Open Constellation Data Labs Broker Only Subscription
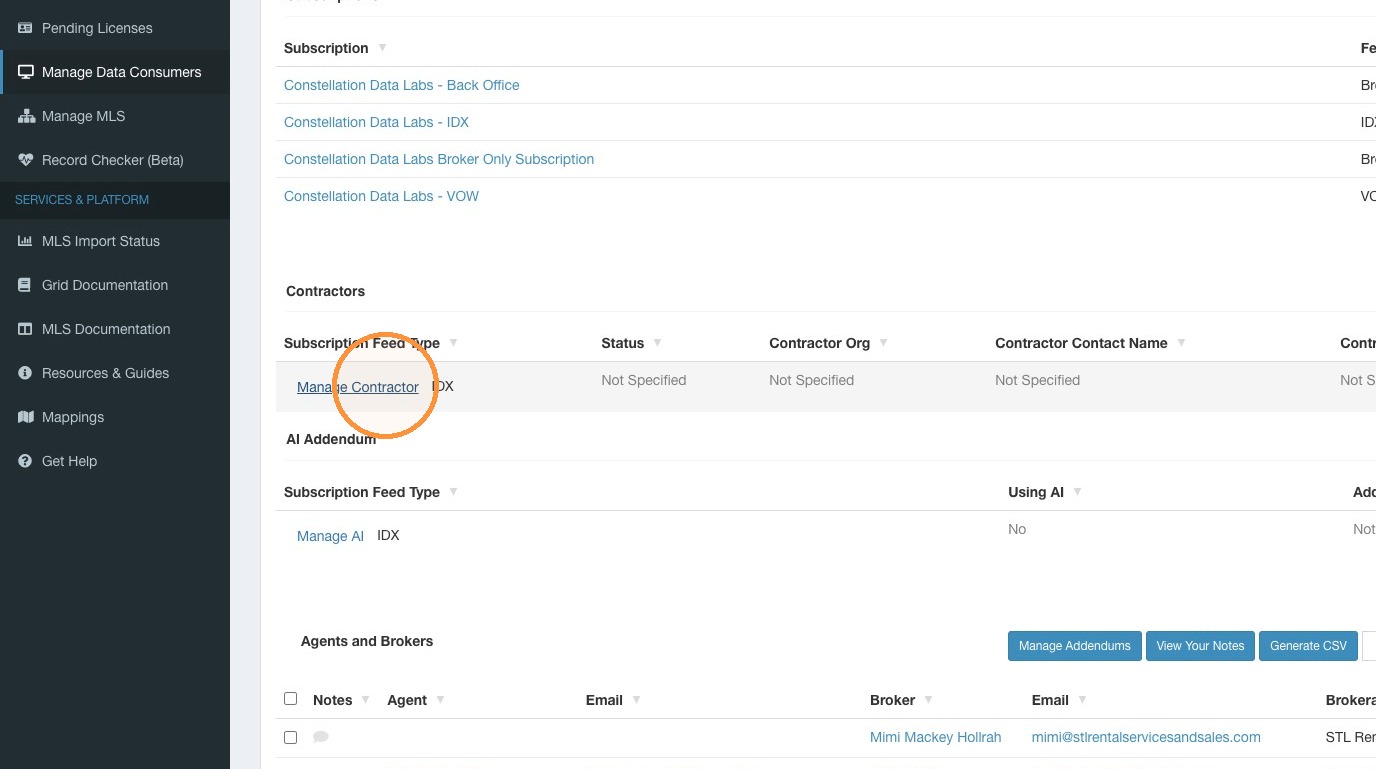 coord(439,159)
